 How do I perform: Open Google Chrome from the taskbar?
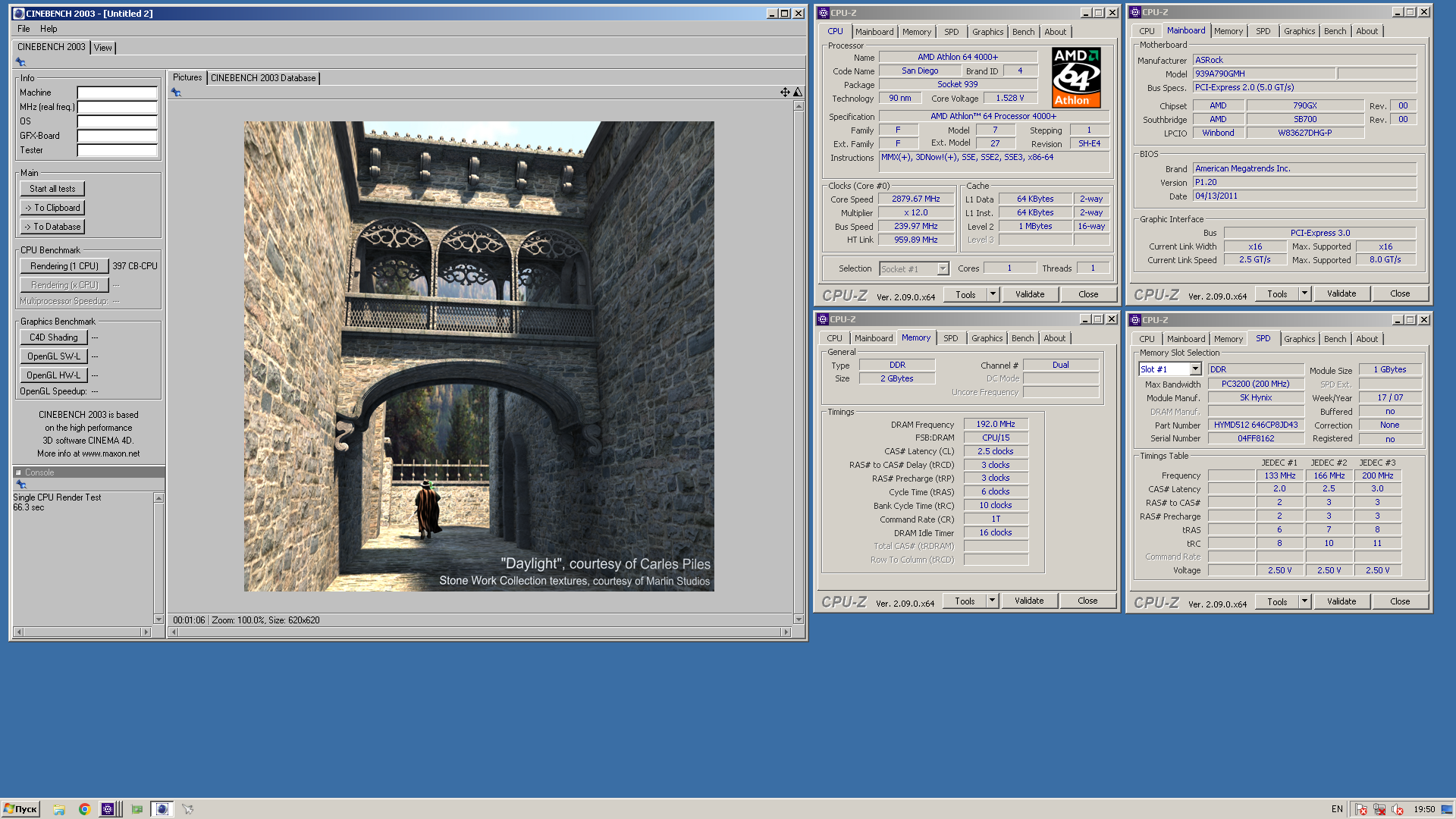coord(84,809)
